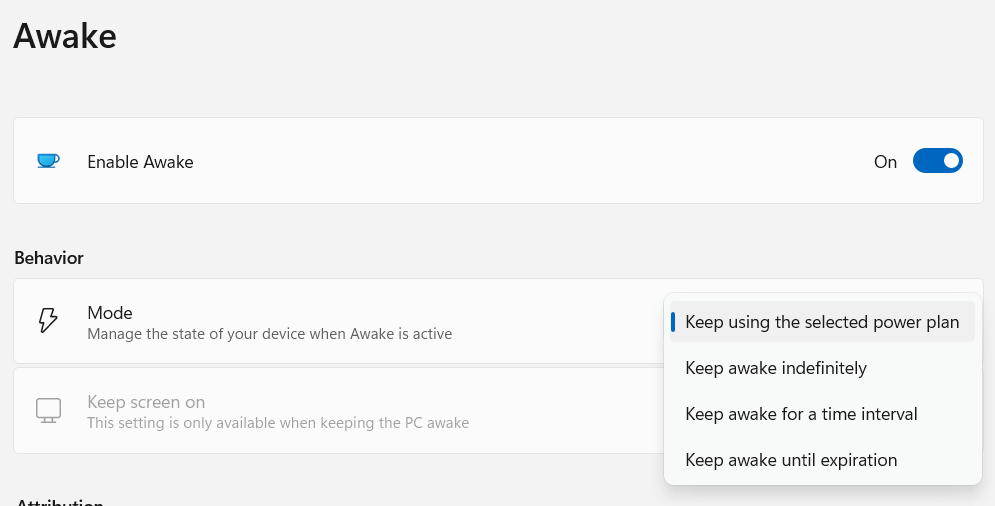Click the monitor icon beside Keep screen on

(x=48, y=411)
